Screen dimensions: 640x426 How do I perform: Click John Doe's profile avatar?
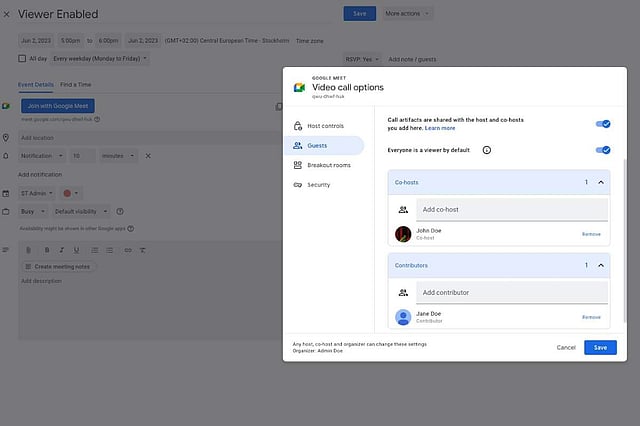pyautogui.click(x=403, y=234)
